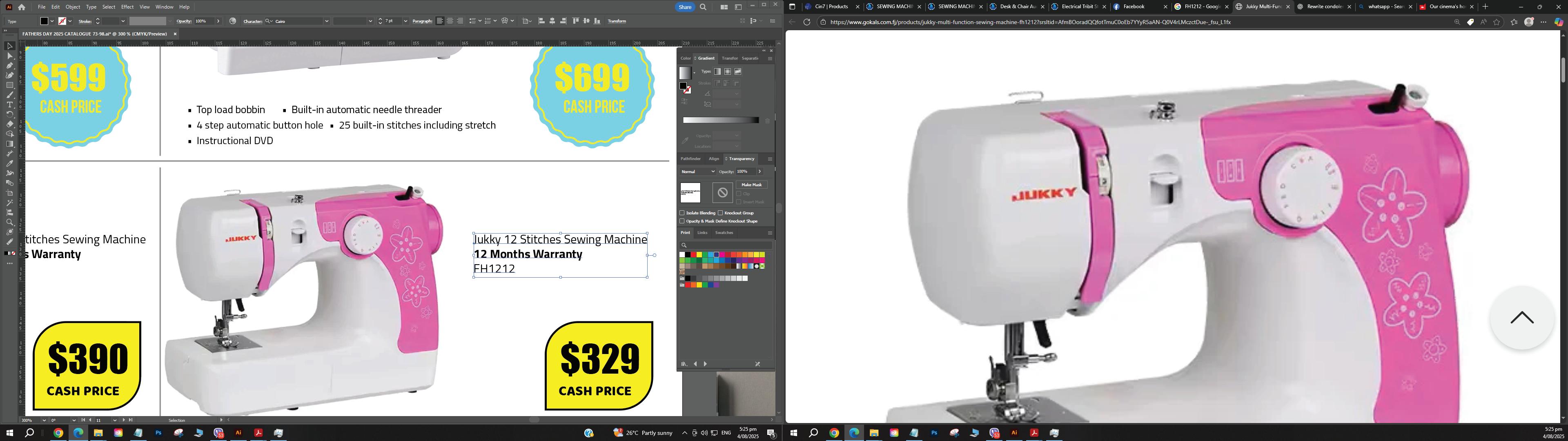Select the Zoom tool in toolbar
This screenshot has height=441, width=1568.
(x=10, y=222)
